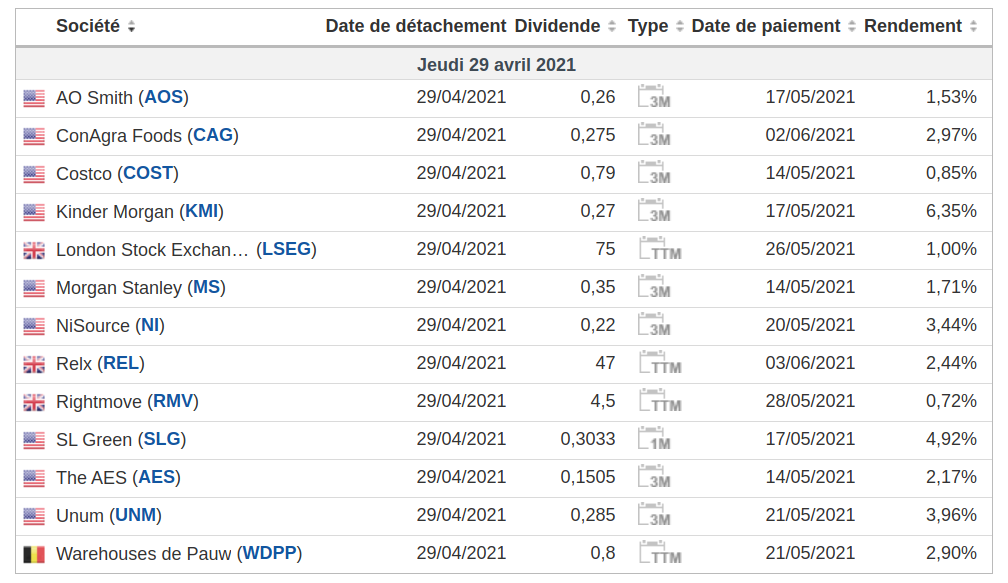Click the 3M calendar icon in Costco row

click(x=654, y=172)
